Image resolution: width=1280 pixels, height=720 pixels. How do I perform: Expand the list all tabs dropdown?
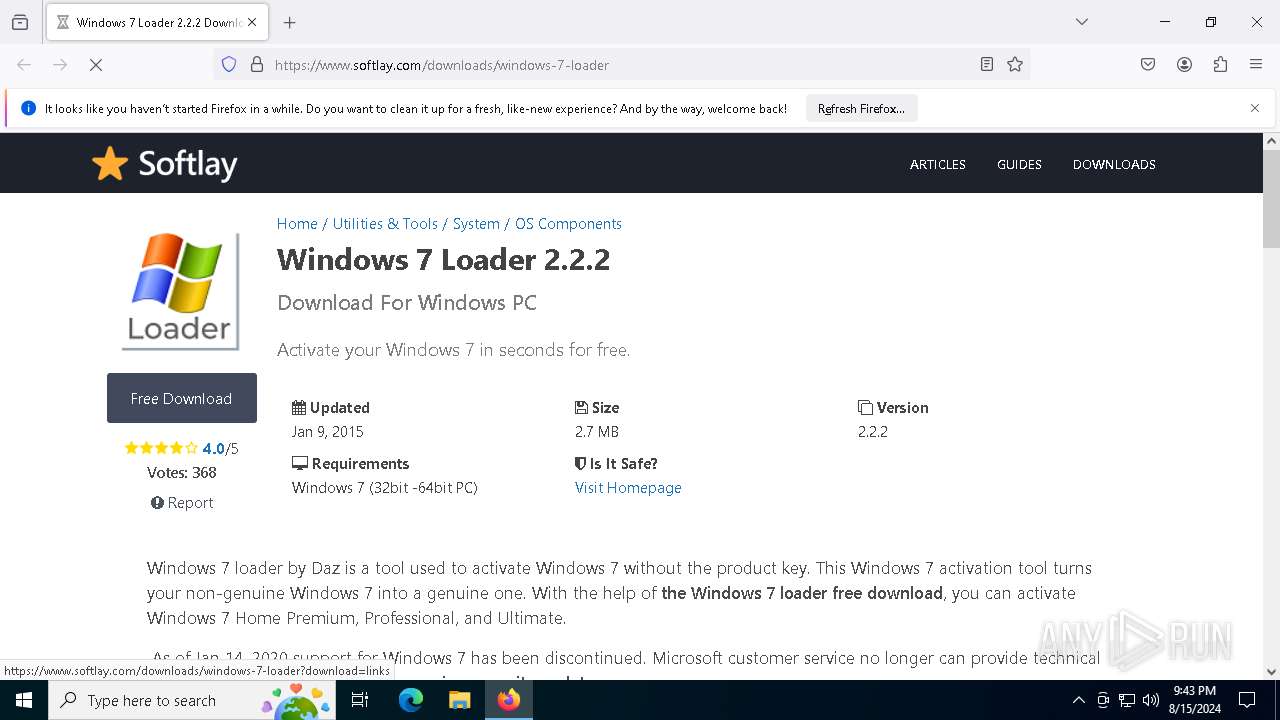point(1082,22)
